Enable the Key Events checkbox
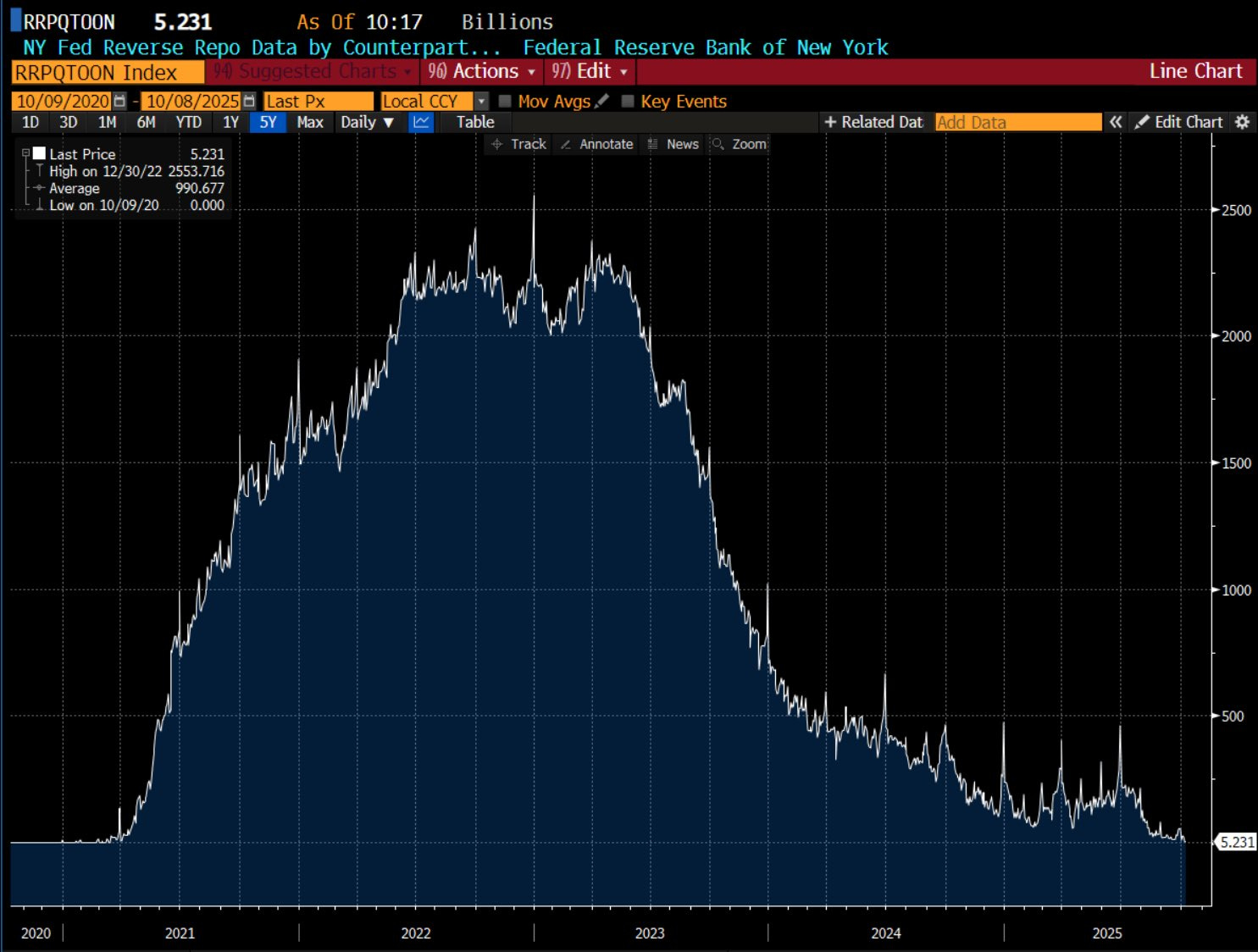This screenshot has height=952, width=1258. 628,102
